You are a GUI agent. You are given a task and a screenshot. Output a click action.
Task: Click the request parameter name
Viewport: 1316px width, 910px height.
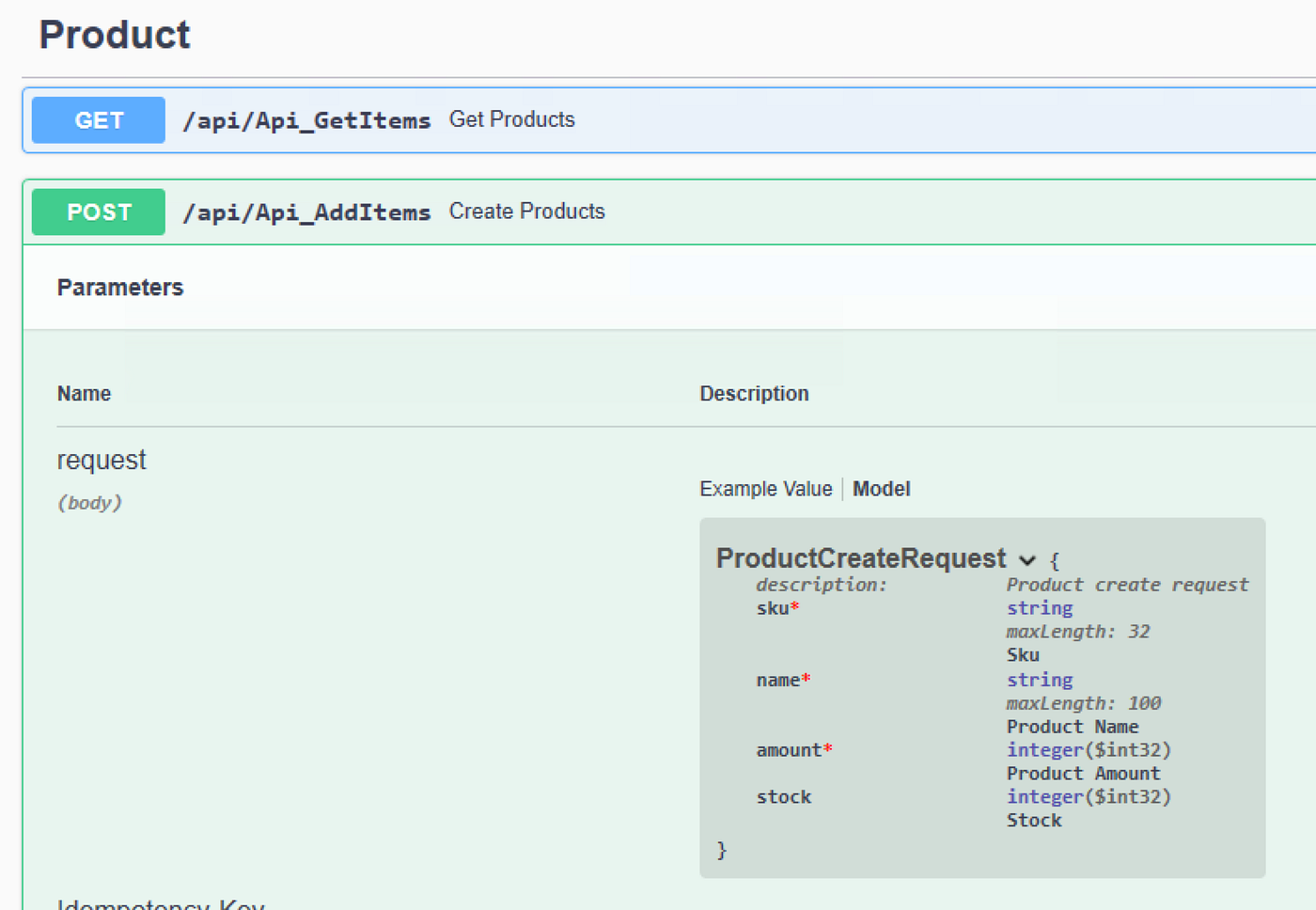coord(102,460)
